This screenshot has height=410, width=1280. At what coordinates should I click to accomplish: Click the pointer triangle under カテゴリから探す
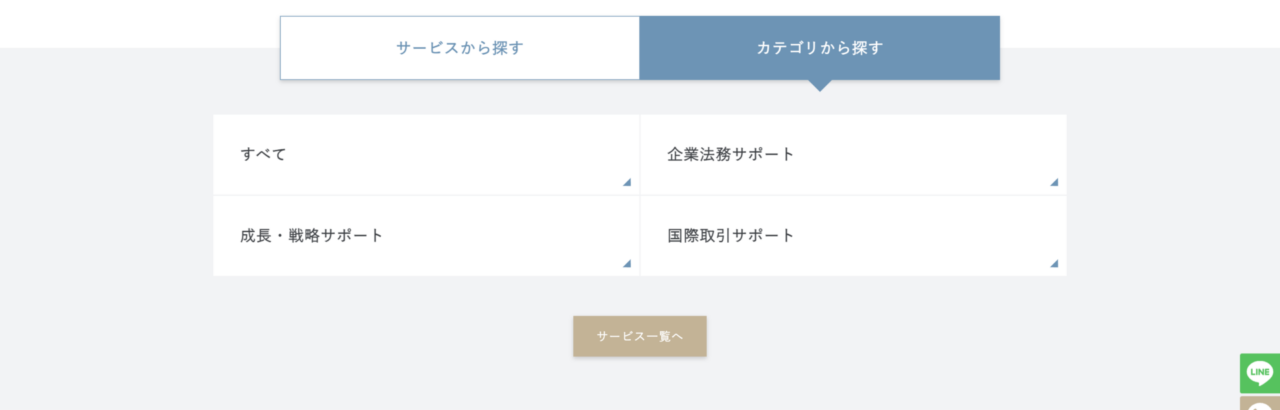click(820, 86)
